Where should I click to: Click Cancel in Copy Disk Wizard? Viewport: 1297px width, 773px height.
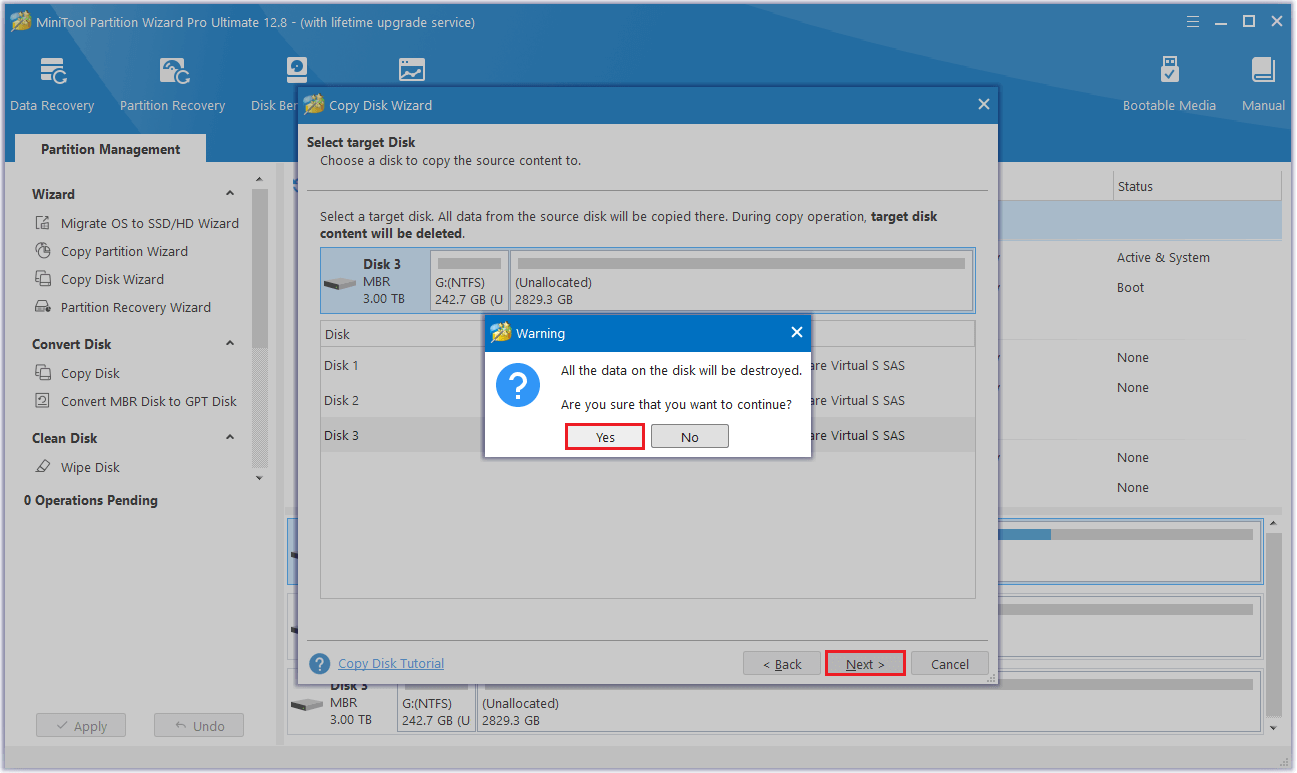(x=949, y=664)
